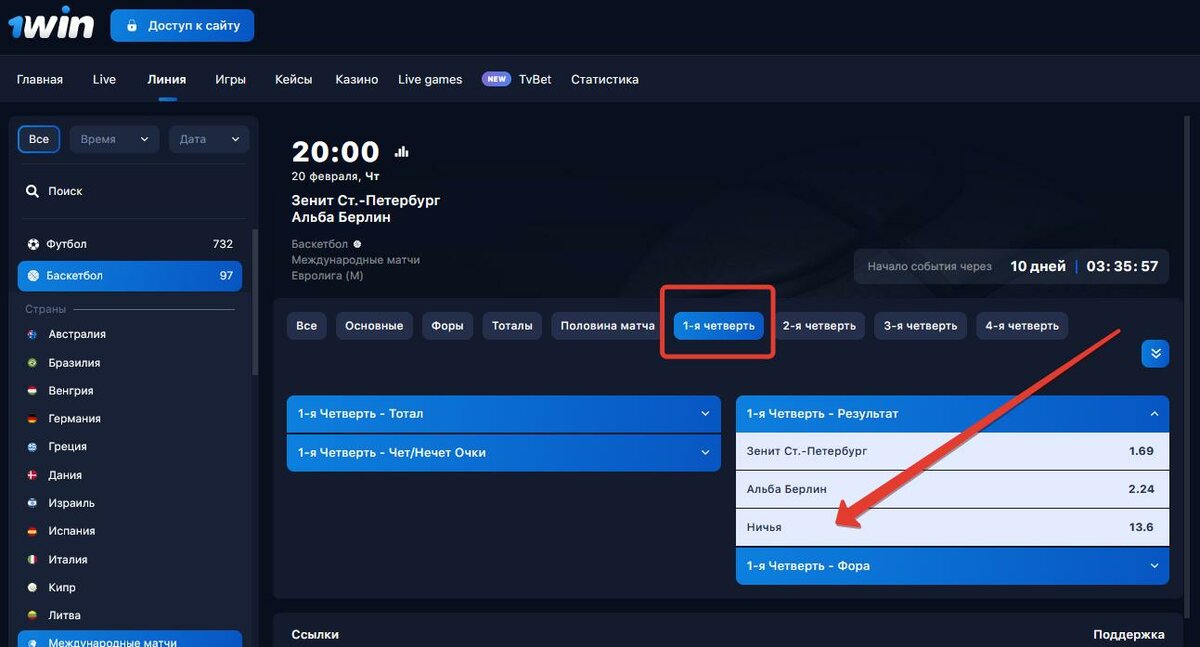Click the Германия flag icon
The width and height of the screenshot is (1200, 647).
33,419
